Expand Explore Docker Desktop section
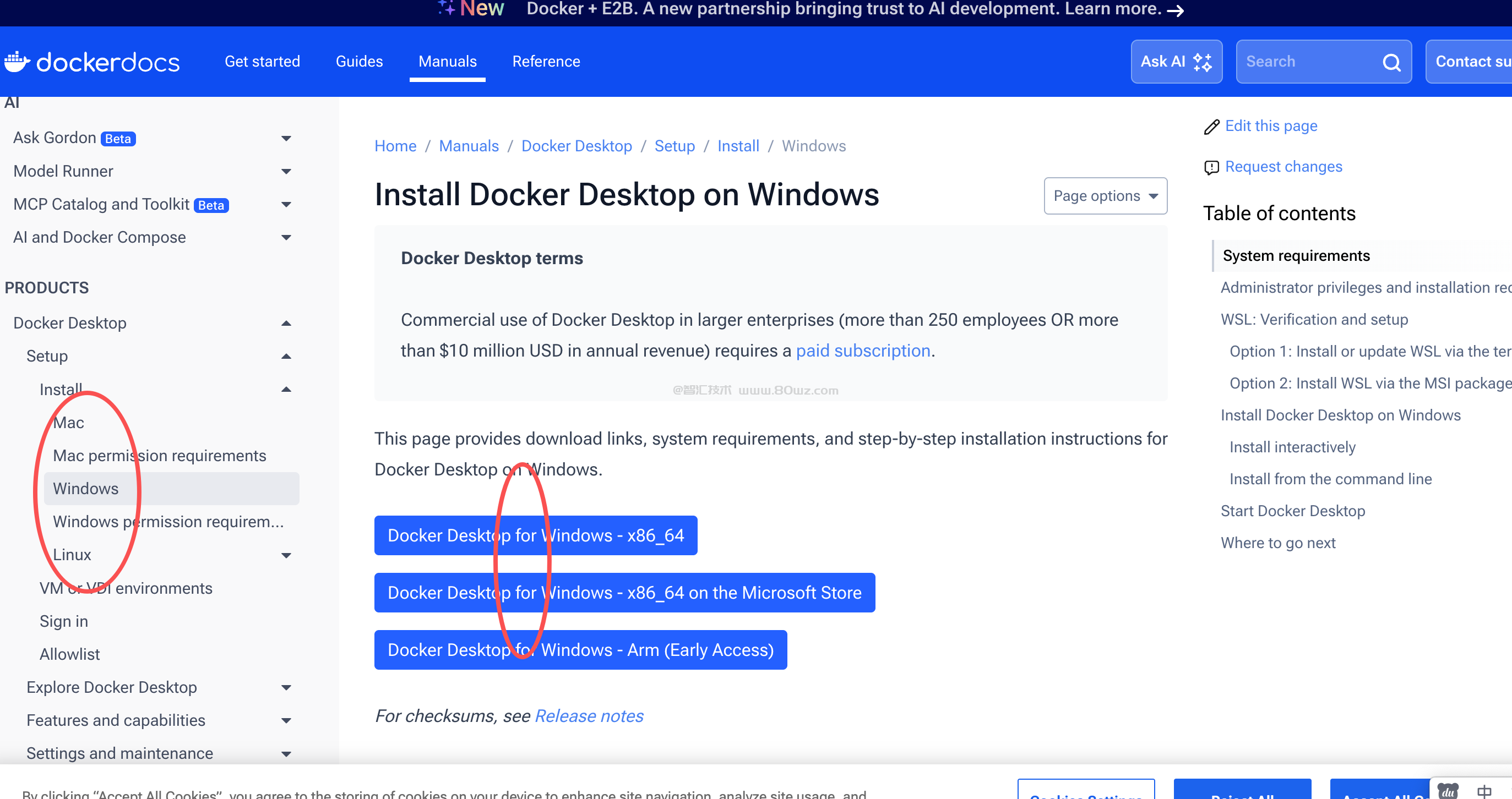This screenshot has width=1512, height=799. (x=286, y=687)
